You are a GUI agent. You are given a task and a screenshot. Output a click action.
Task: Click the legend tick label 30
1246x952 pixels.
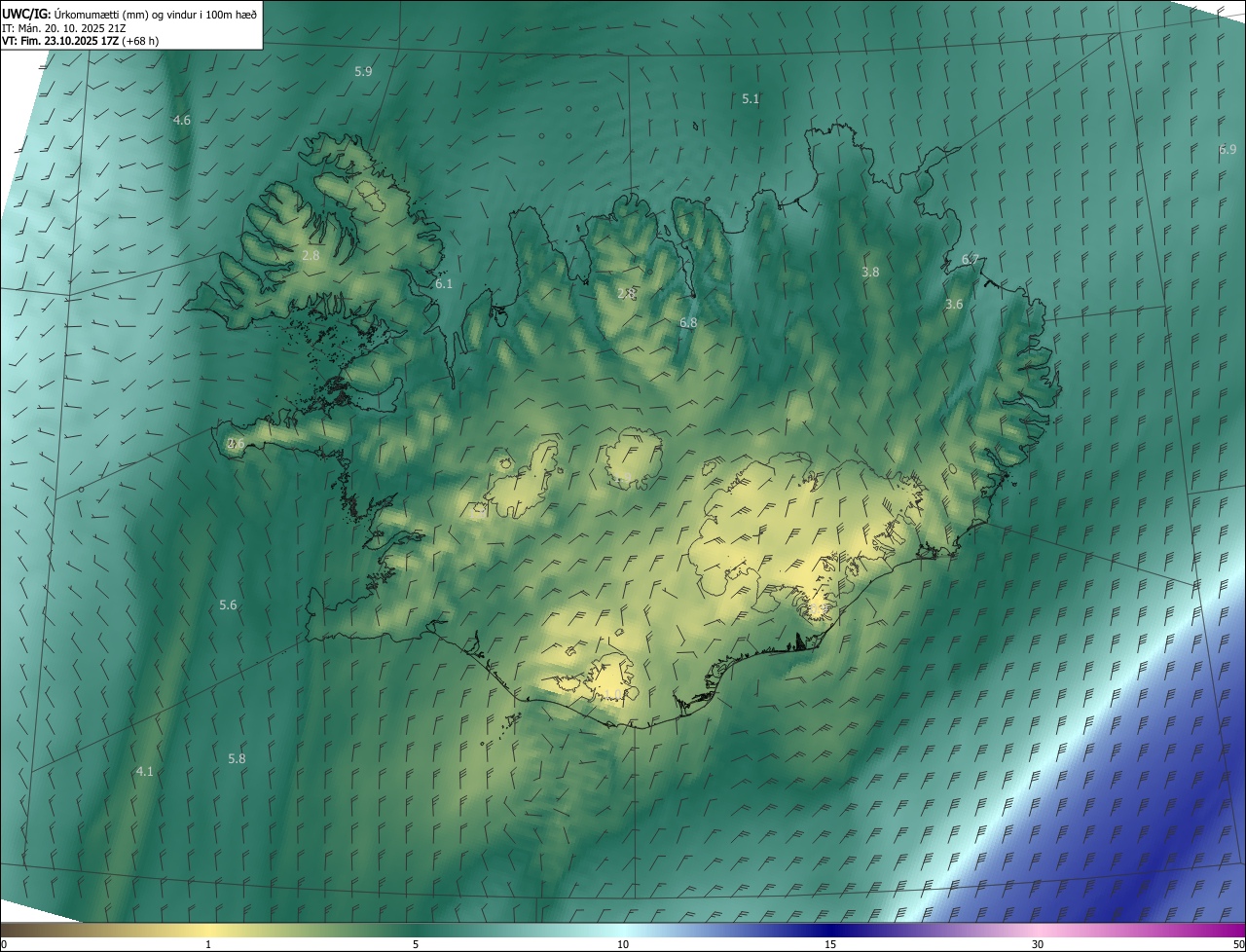click(1038, 944)
